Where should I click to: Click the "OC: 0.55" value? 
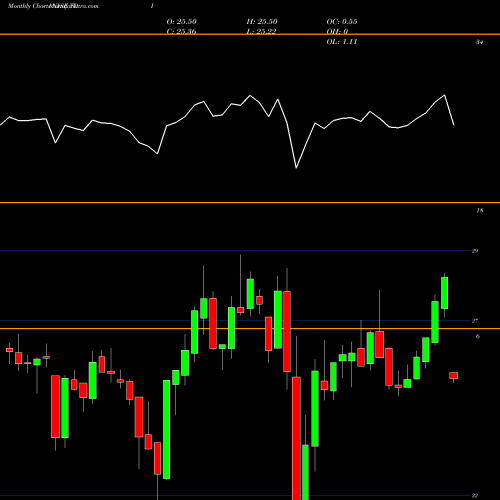(342, 22)
